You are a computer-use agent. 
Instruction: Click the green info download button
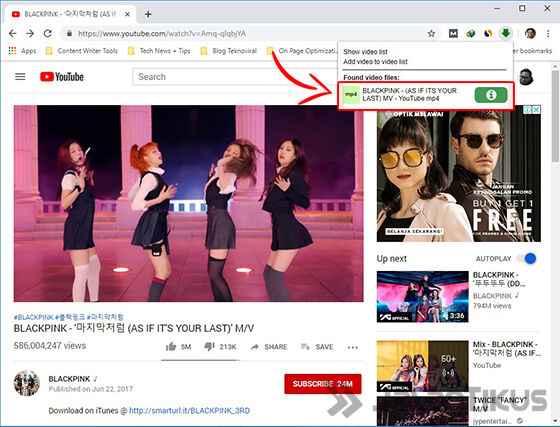coord(491,95)
